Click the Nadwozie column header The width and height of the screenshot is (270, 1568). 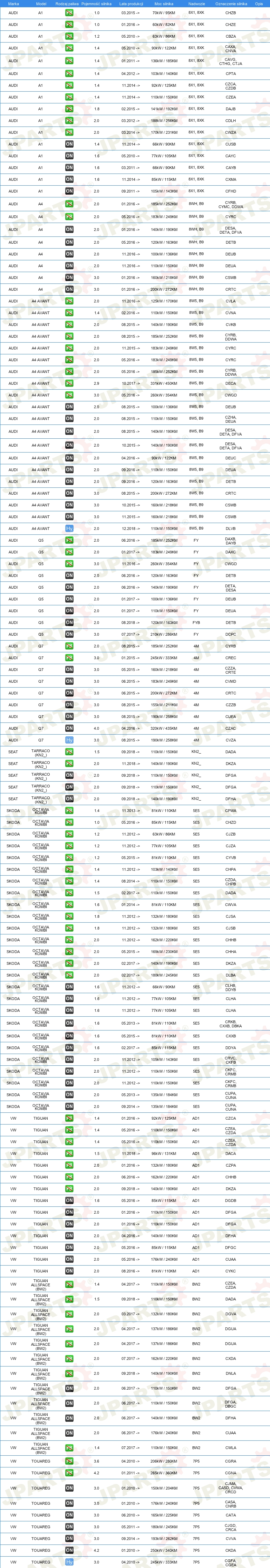tap(197, 4)
